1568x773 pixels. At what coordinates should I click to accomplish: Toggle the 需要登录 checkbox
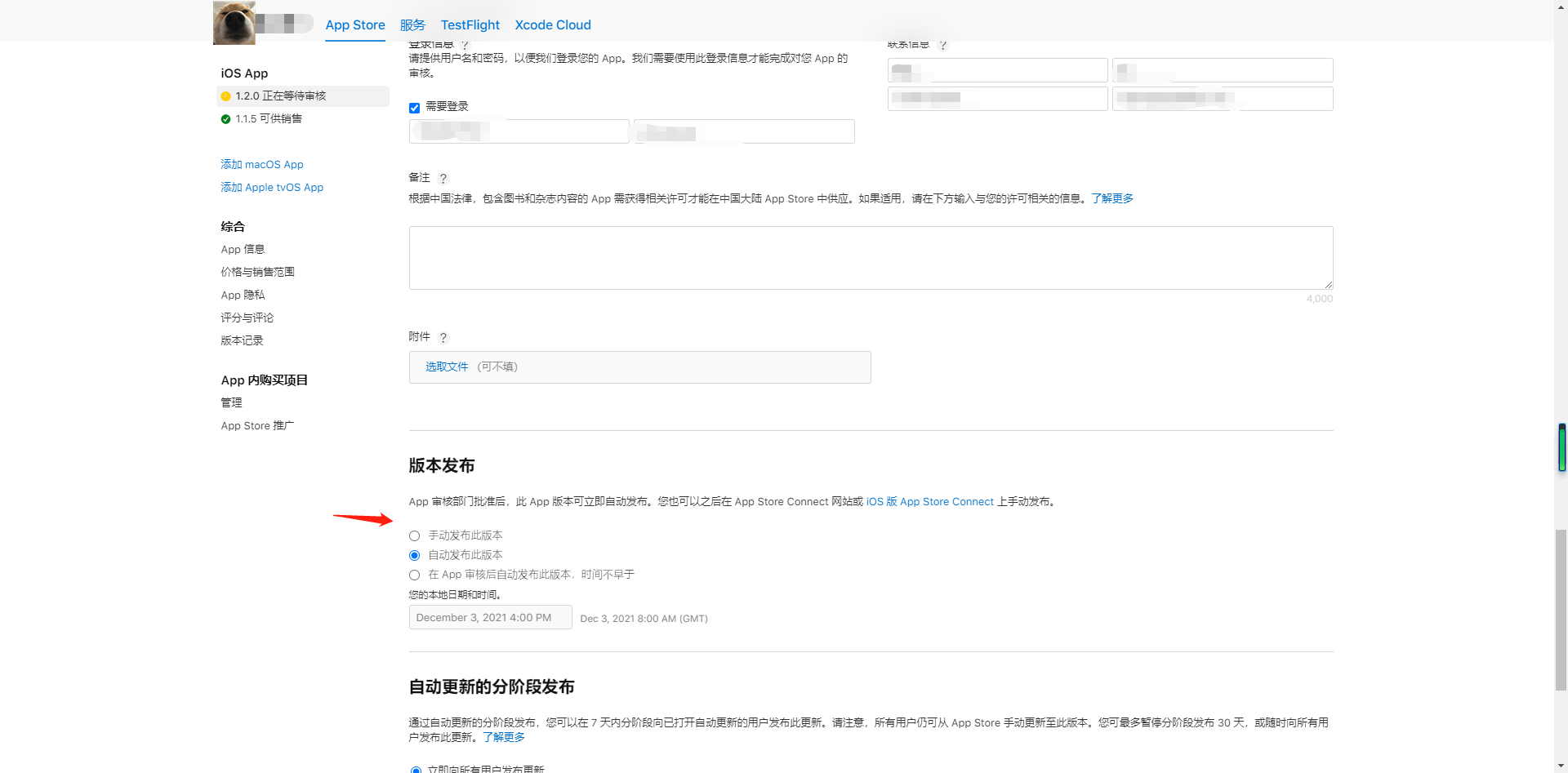pos(415,108)
